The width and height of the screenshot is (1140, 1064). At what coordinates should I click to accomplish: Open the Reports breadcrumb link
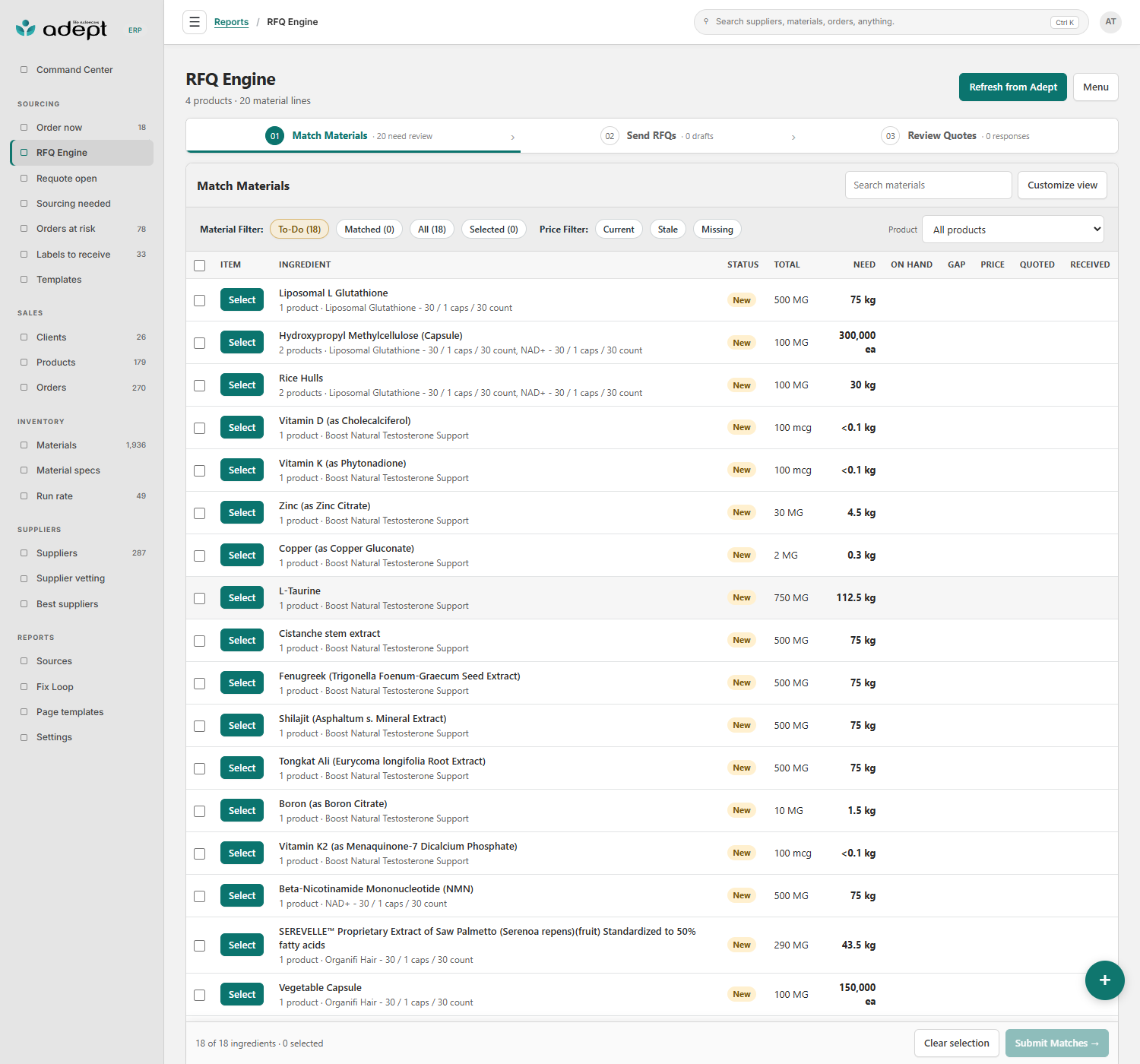[x=231, y=22]
